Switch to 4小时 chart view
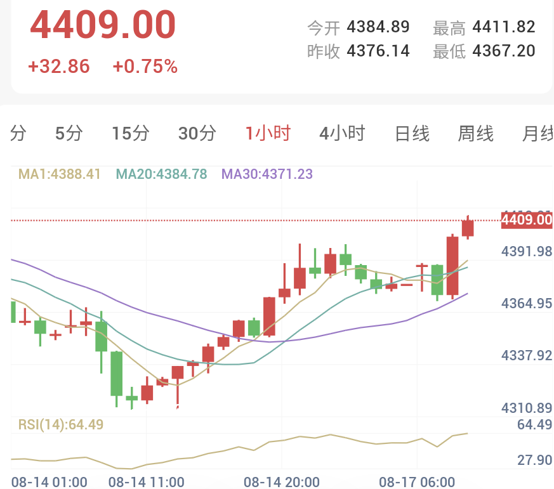Viewport: 554px width, 489px height. point(342,134)
